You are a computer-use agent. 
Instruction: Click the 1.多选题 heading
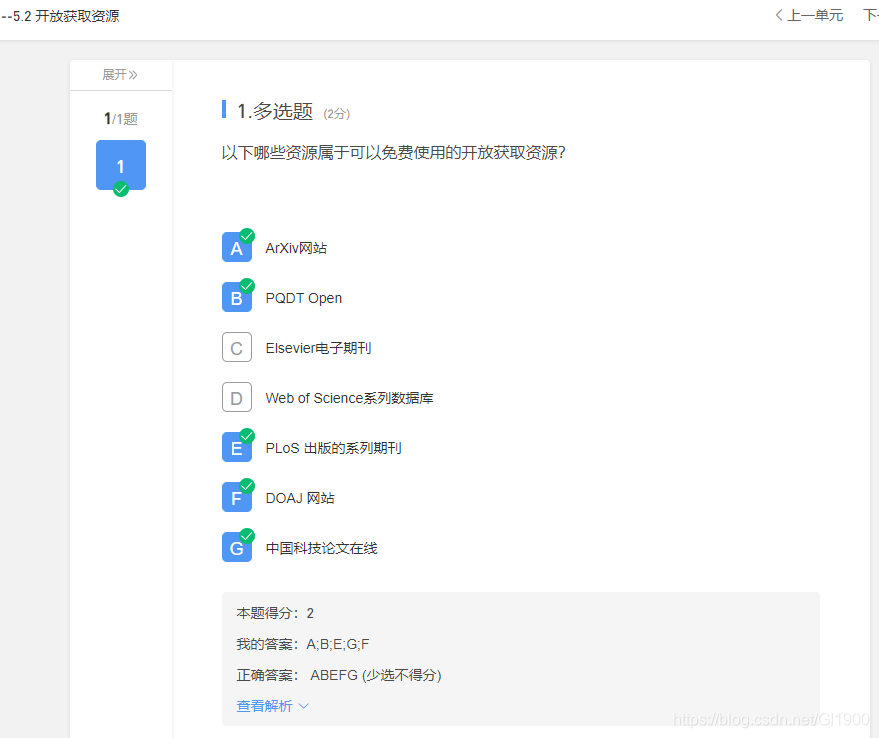point(275,111)
